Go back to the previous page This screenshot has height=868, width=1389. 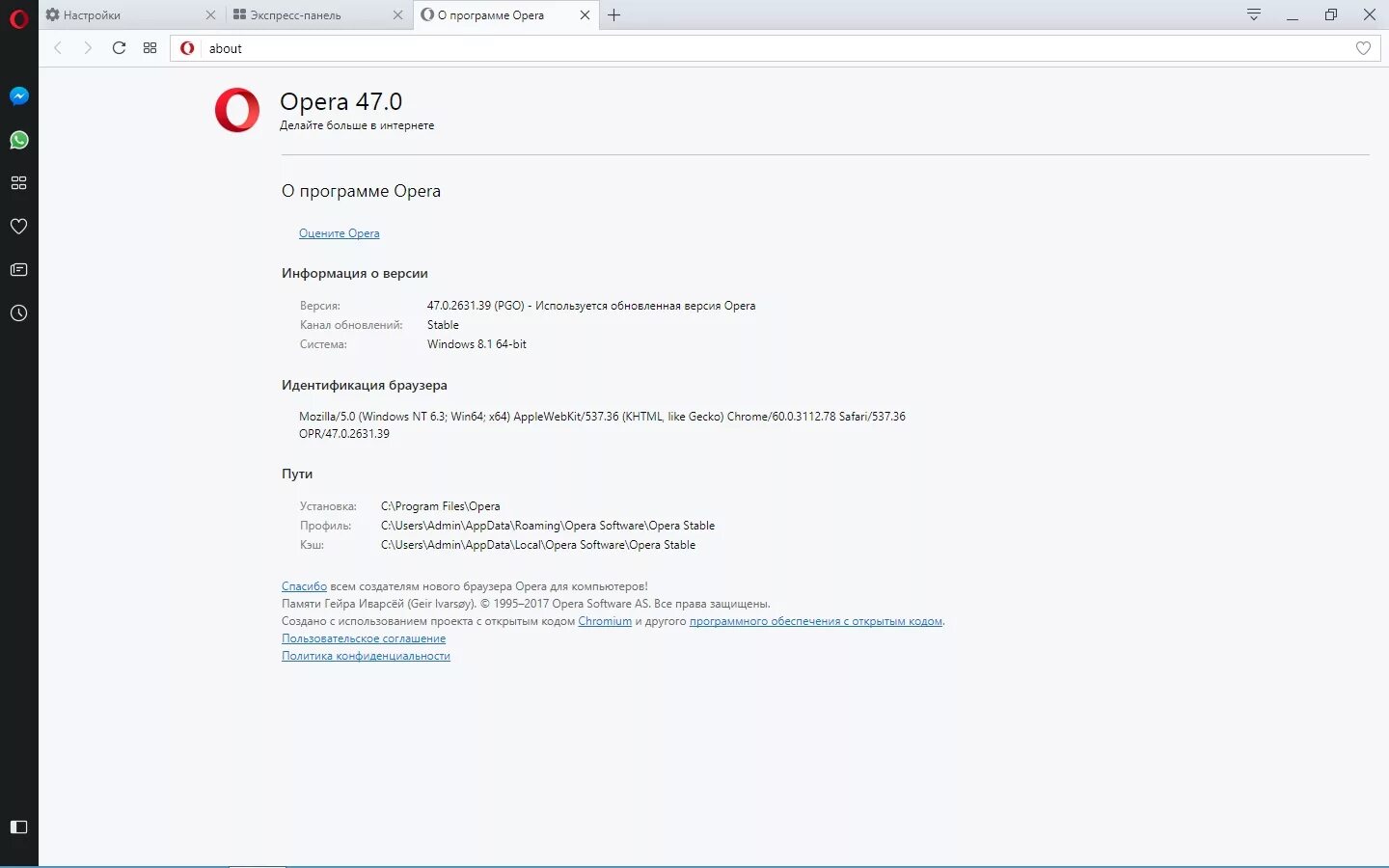(58, 47)
